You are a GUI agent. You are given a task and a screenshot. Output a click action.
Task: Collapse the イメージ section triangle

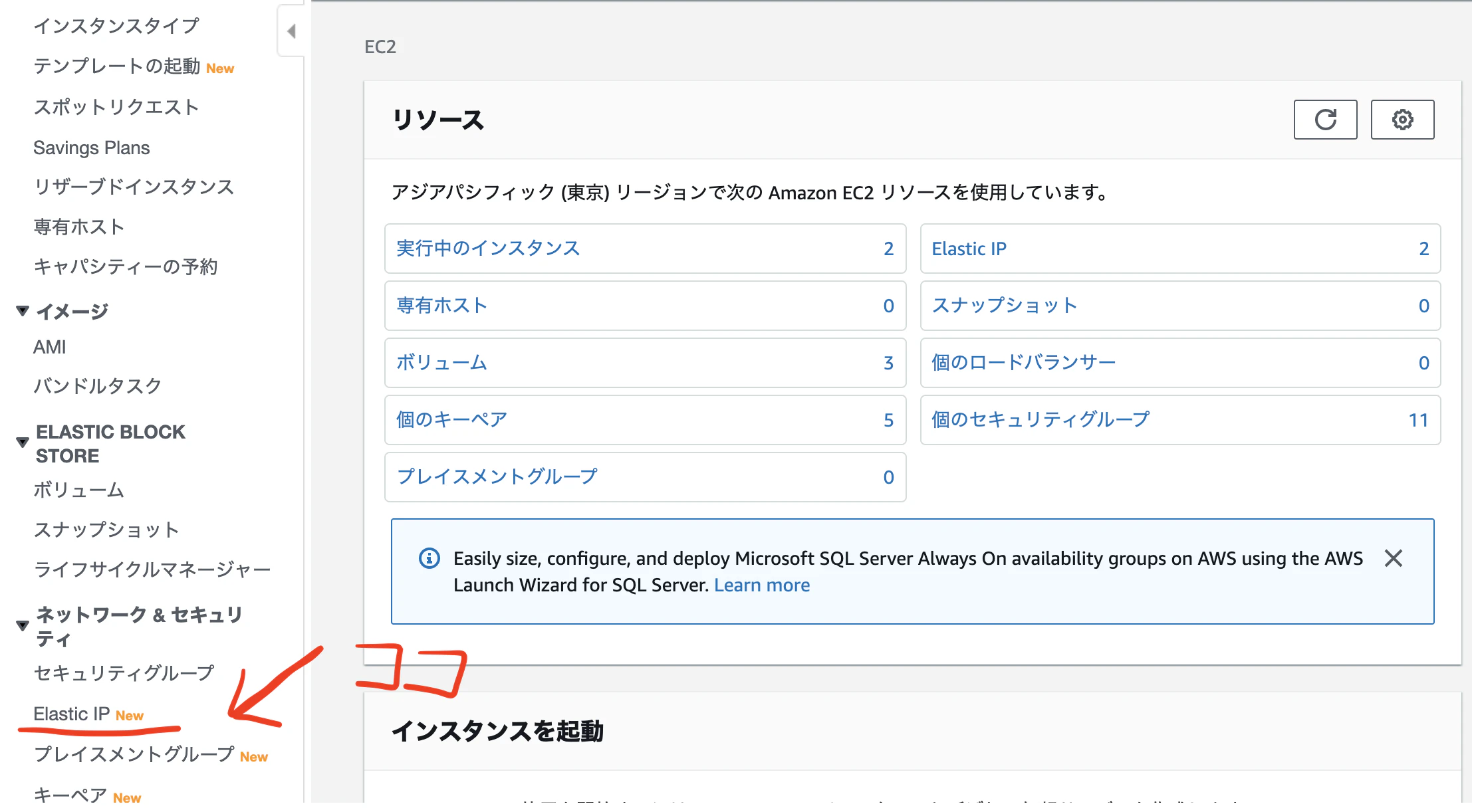click(23, 310)
